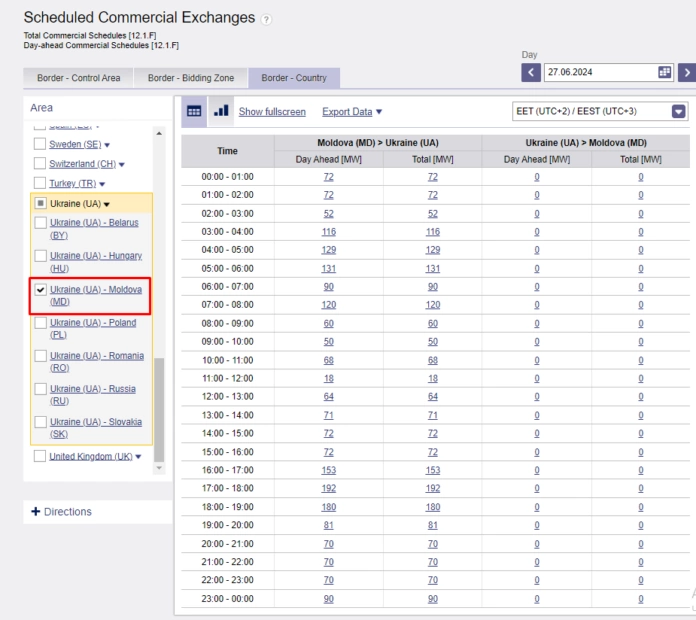Open Day Ahead value 18 at 11:00 - 12:00
The image size is (696, 620).
(x=328, y=379)
